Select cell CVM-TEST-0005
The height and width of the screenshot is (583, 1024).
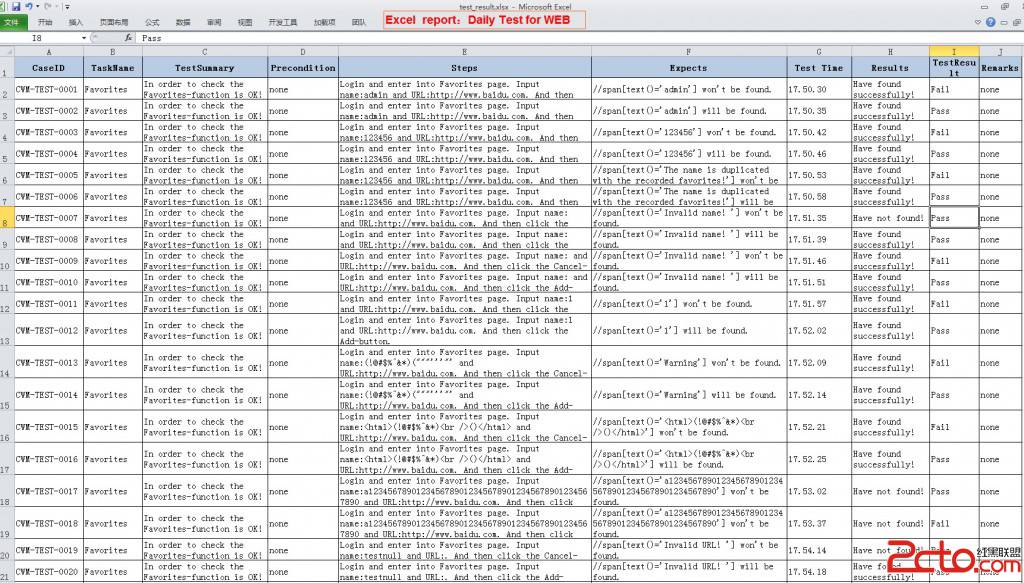pos(48,175)
